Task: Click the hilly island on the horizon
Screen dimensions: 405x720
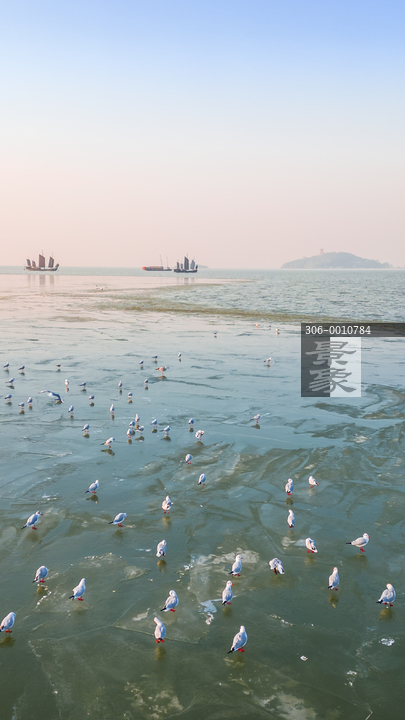Action: 336,260
